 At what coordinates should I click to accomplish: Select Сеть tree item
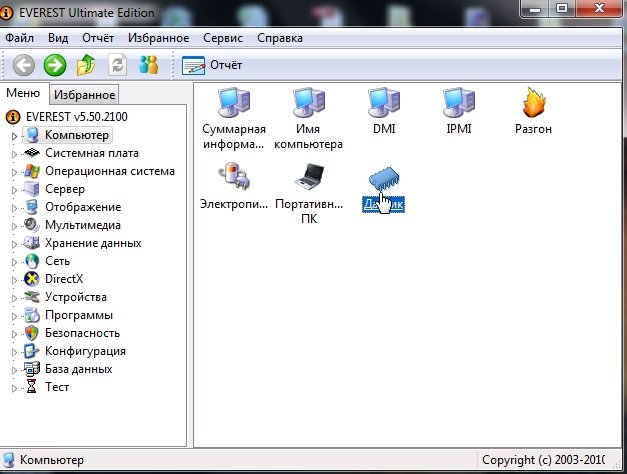(x=47, y=261)
